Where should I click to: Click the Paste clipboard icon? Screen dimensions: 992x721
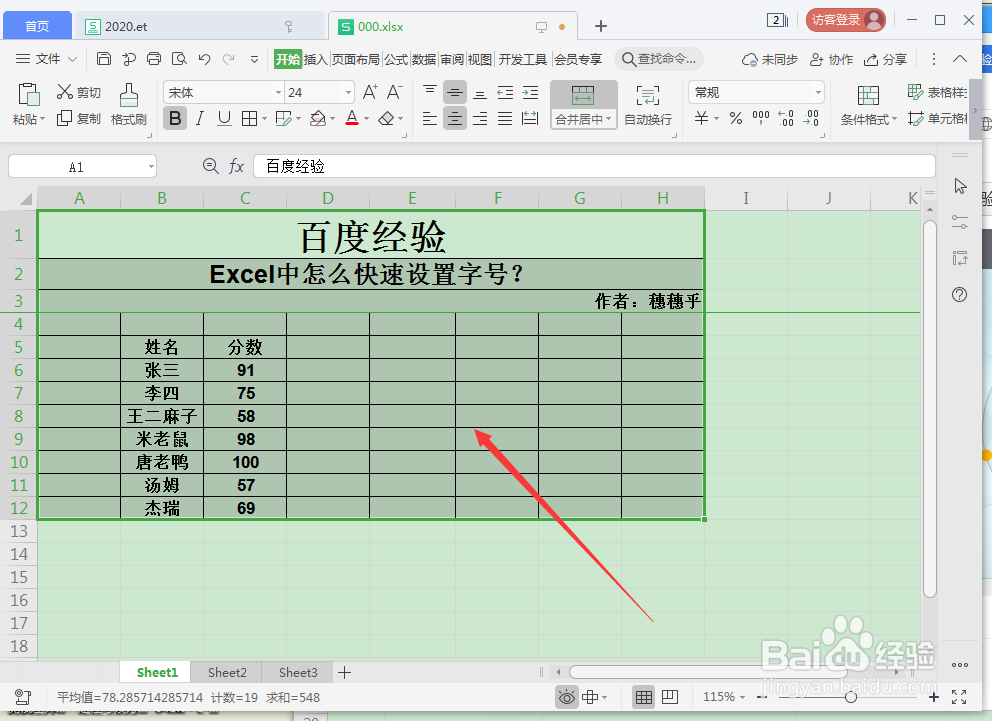(x=28, y=94)
